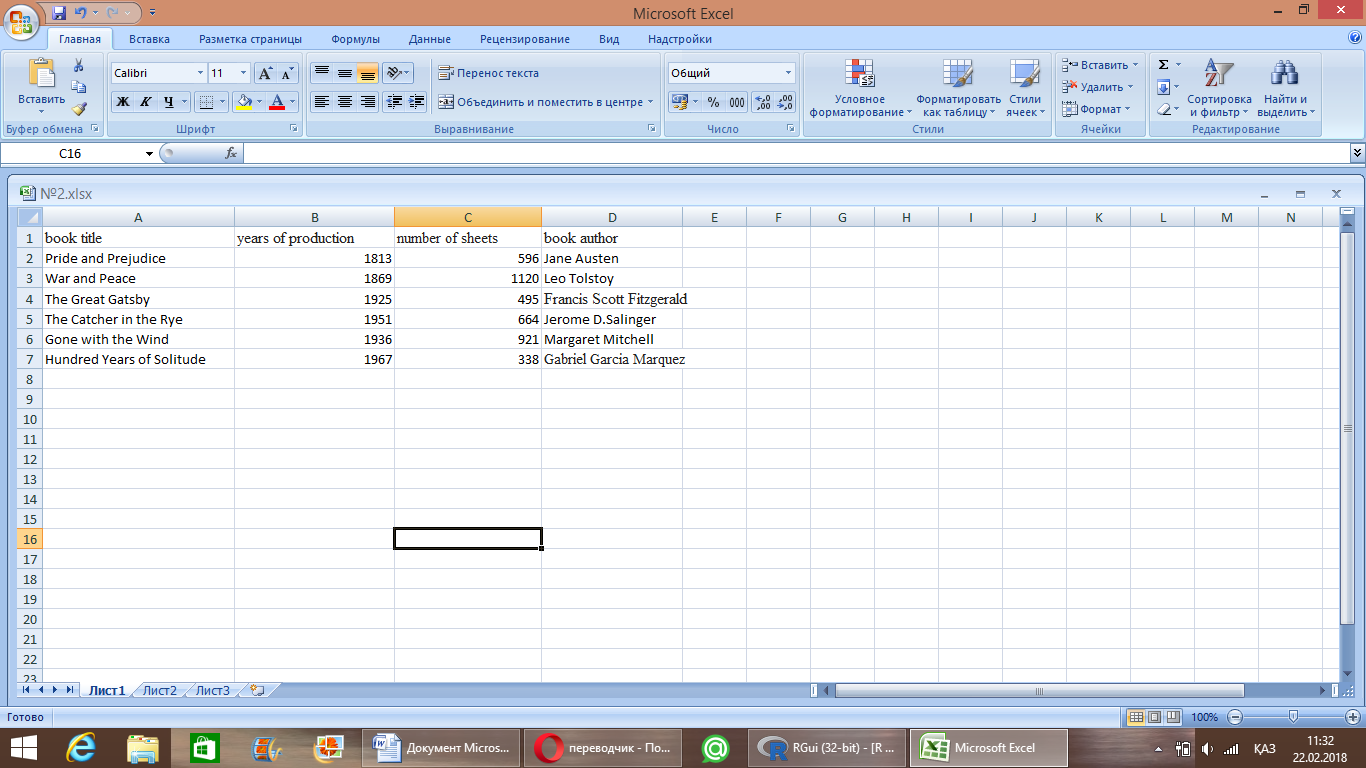This screenshot has width=1366, height=768.
Task: Open Найти и выделить dropdown
Action: [1285, 88]
